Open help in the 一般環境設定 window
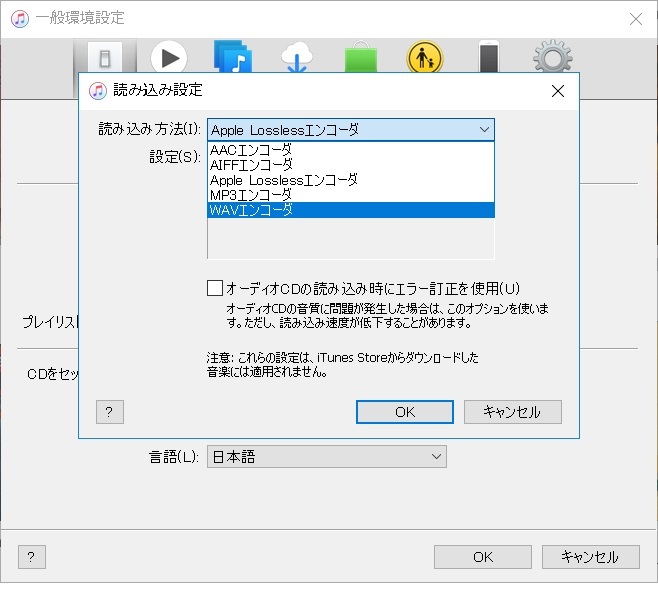 pyautogui.click(x=31, y=557)
